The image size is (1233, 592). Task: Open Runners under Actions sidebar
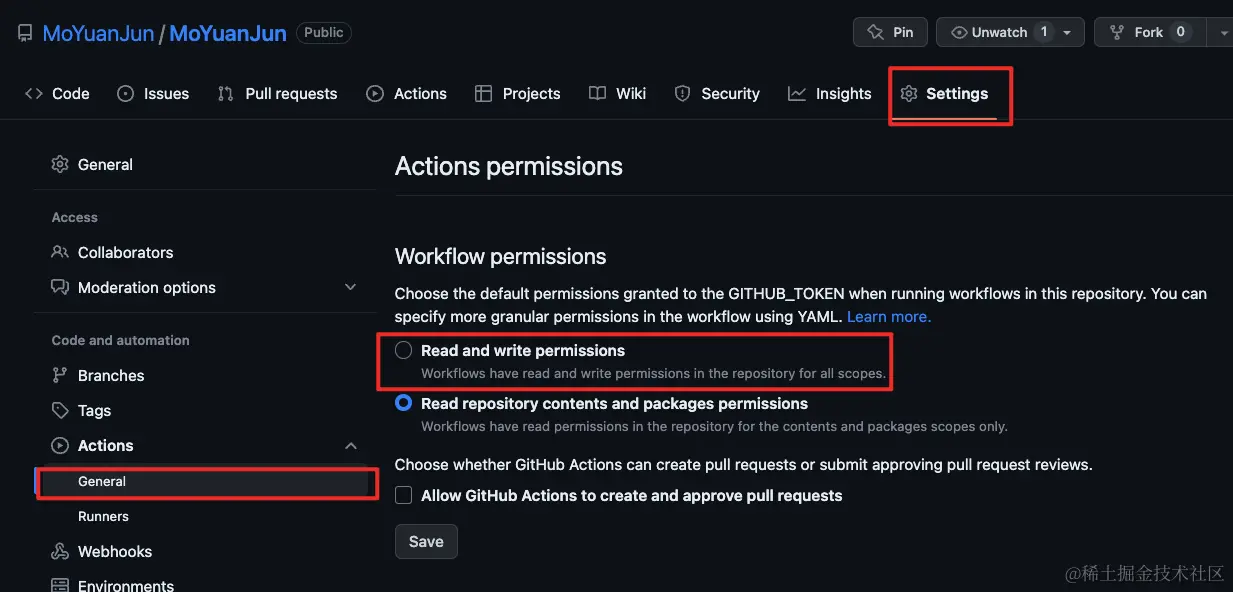coord(103,517)
